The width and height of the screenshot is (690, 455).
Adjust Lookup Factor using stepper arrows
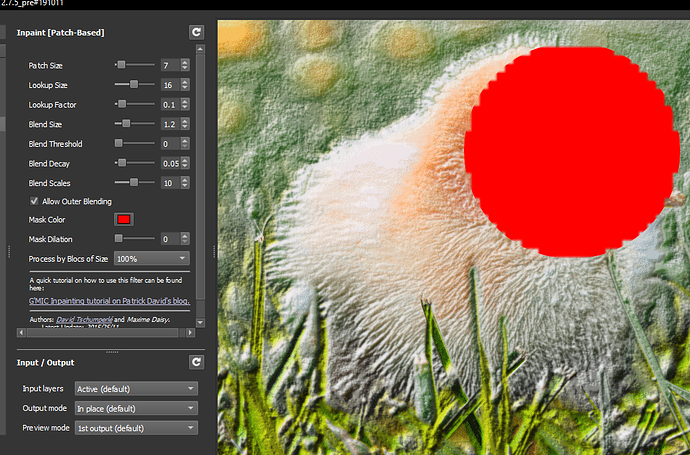(x=185, y=105)
